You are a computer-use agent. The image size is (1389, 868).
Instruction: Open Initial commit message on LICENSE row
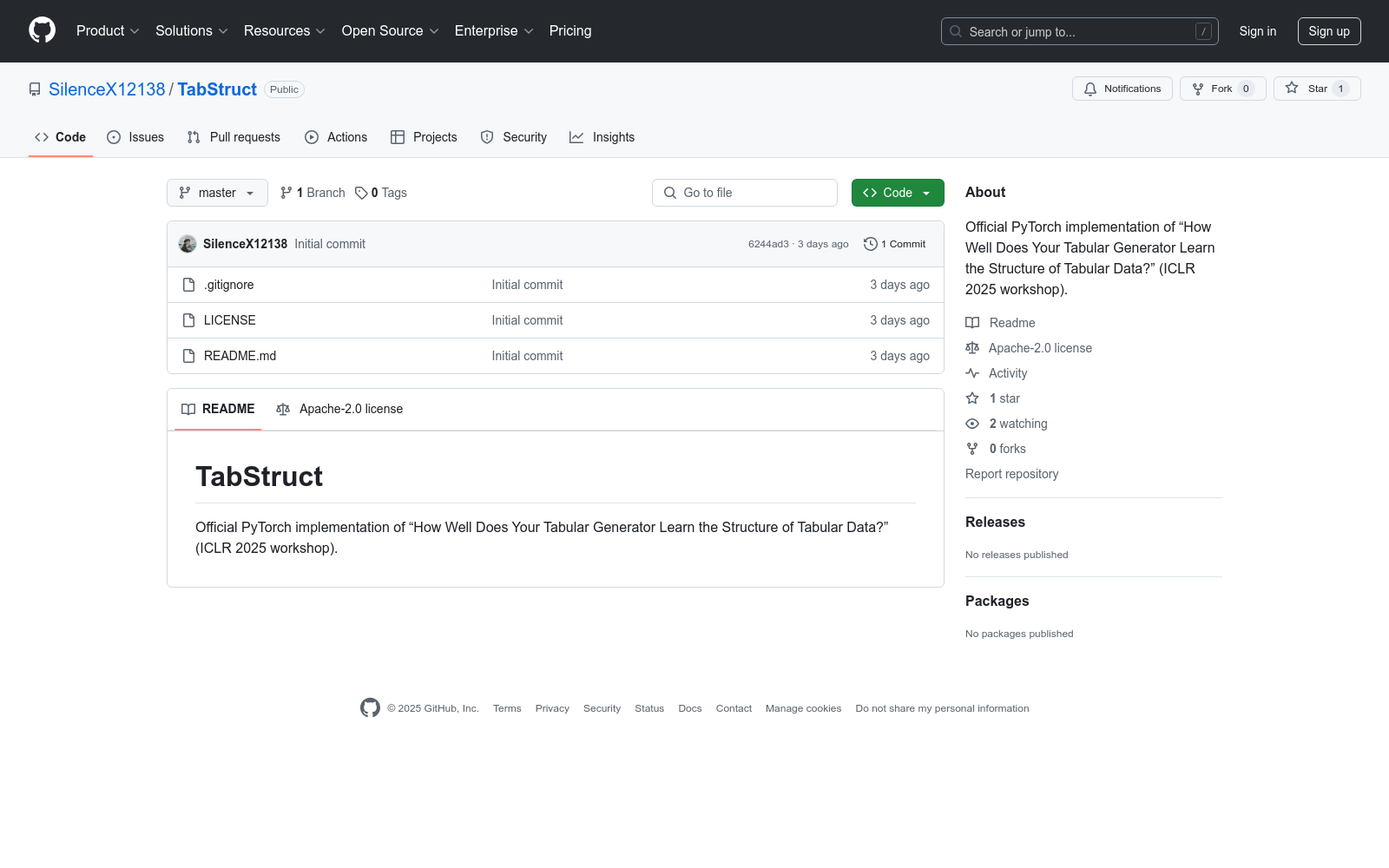[x=527, y=320]
